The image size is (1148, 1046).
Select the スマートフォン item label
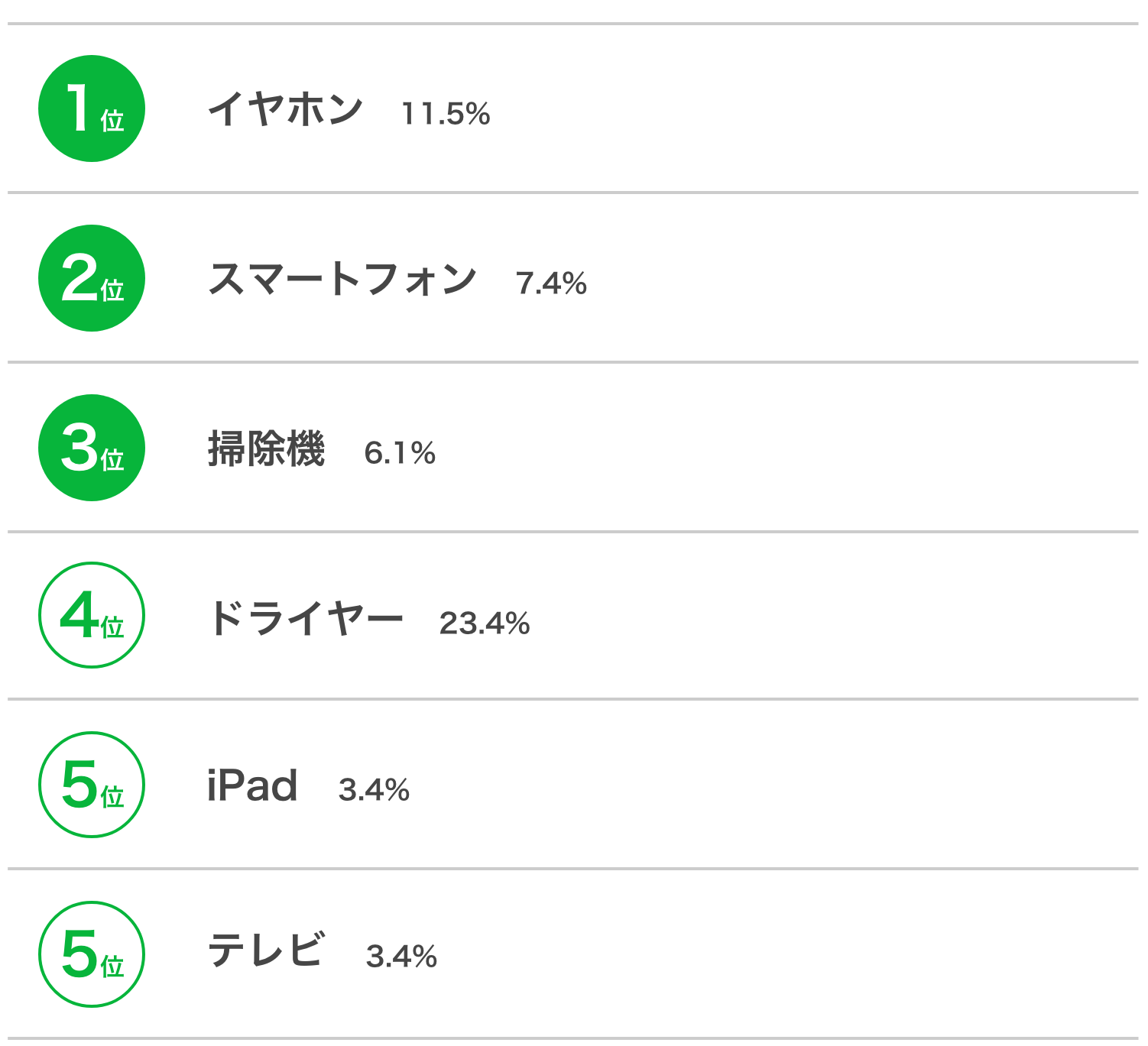point(343,278)
